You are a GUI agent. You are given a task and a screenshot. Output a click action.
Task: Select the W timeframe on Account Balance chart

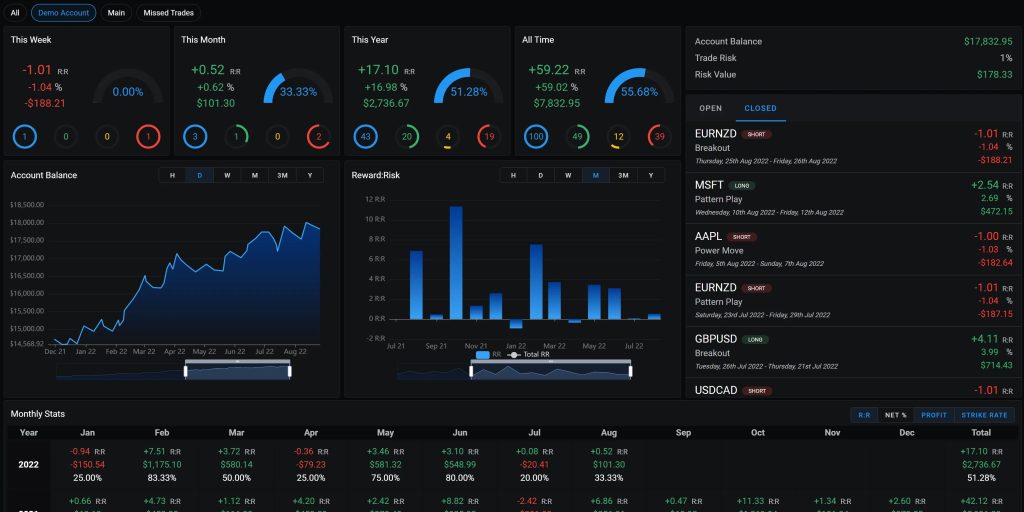coord(227,176)
